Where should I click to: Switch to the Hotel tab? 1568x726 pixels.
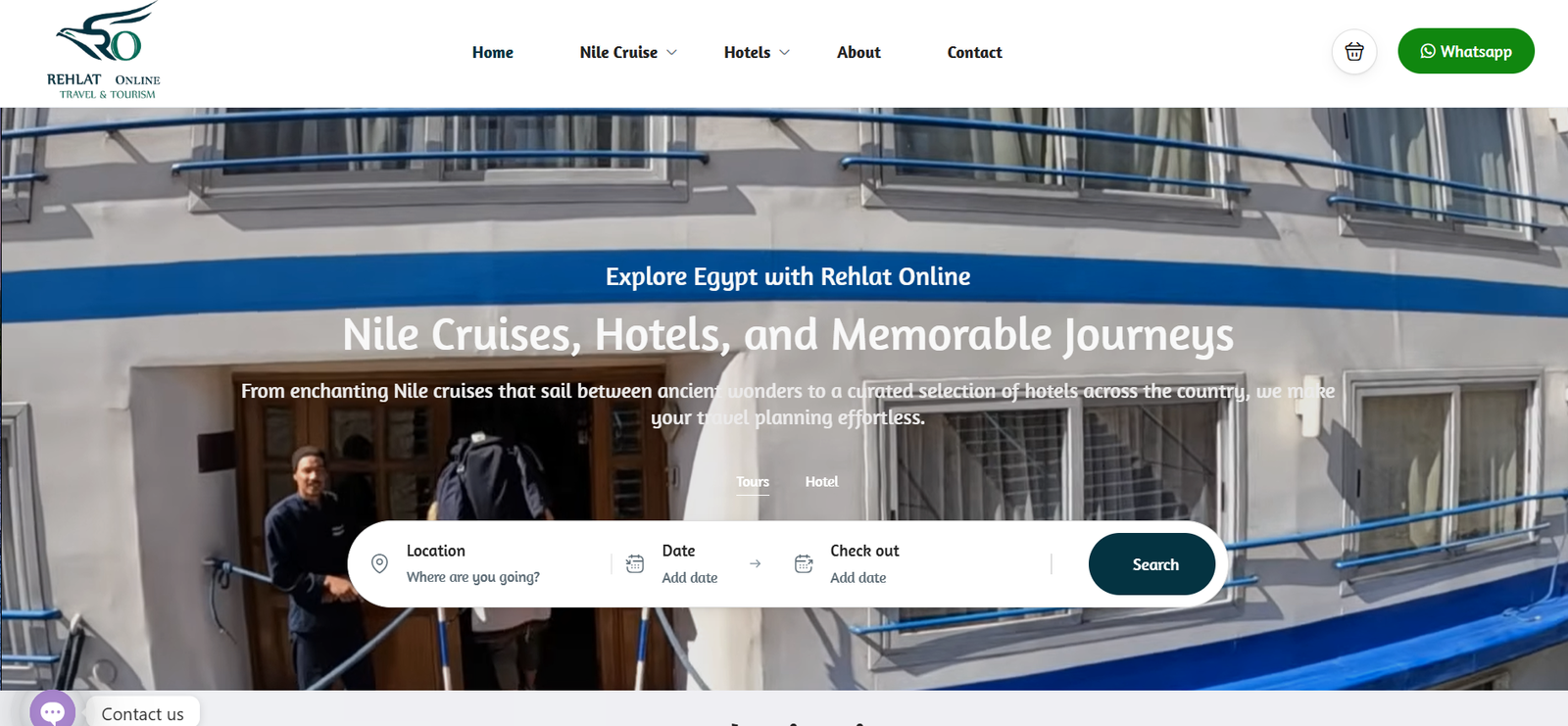[x=821, y=481]
